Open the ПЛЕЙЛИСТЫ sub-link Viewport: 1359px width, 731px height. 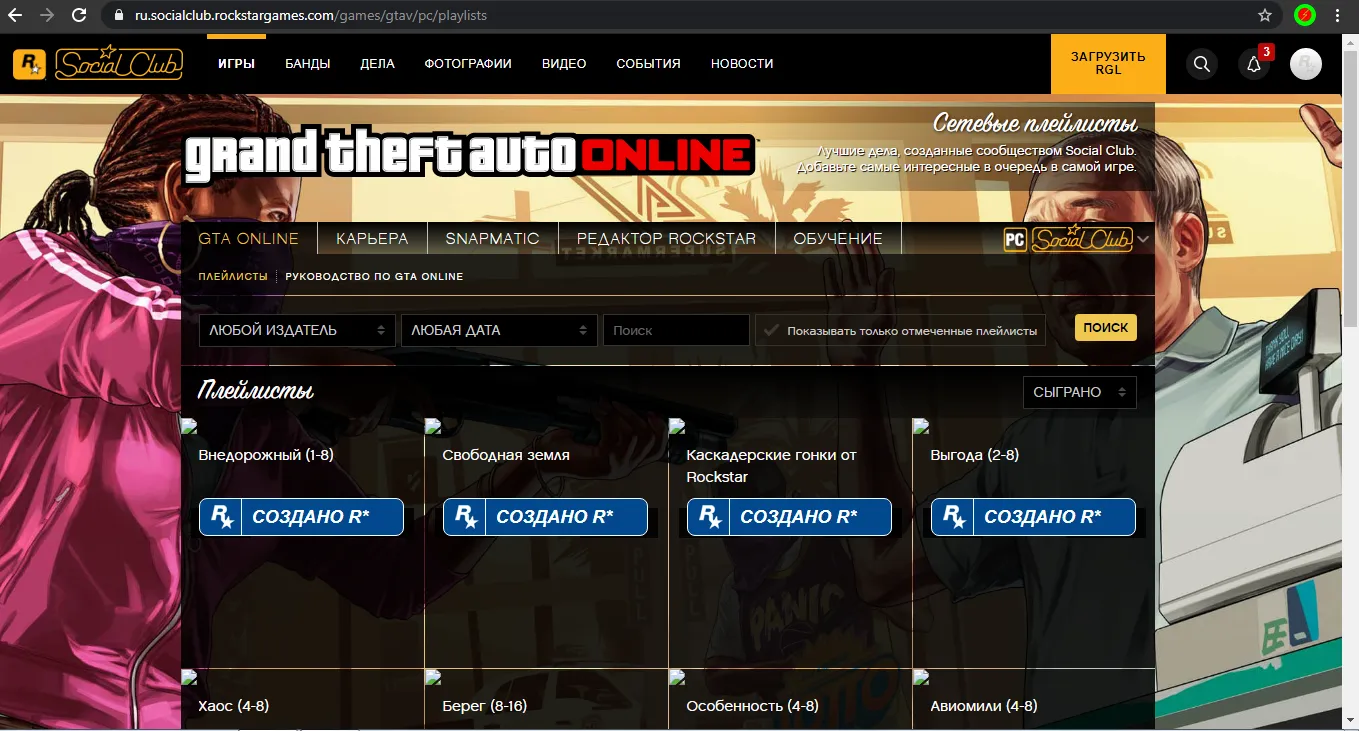pos(233,276)
